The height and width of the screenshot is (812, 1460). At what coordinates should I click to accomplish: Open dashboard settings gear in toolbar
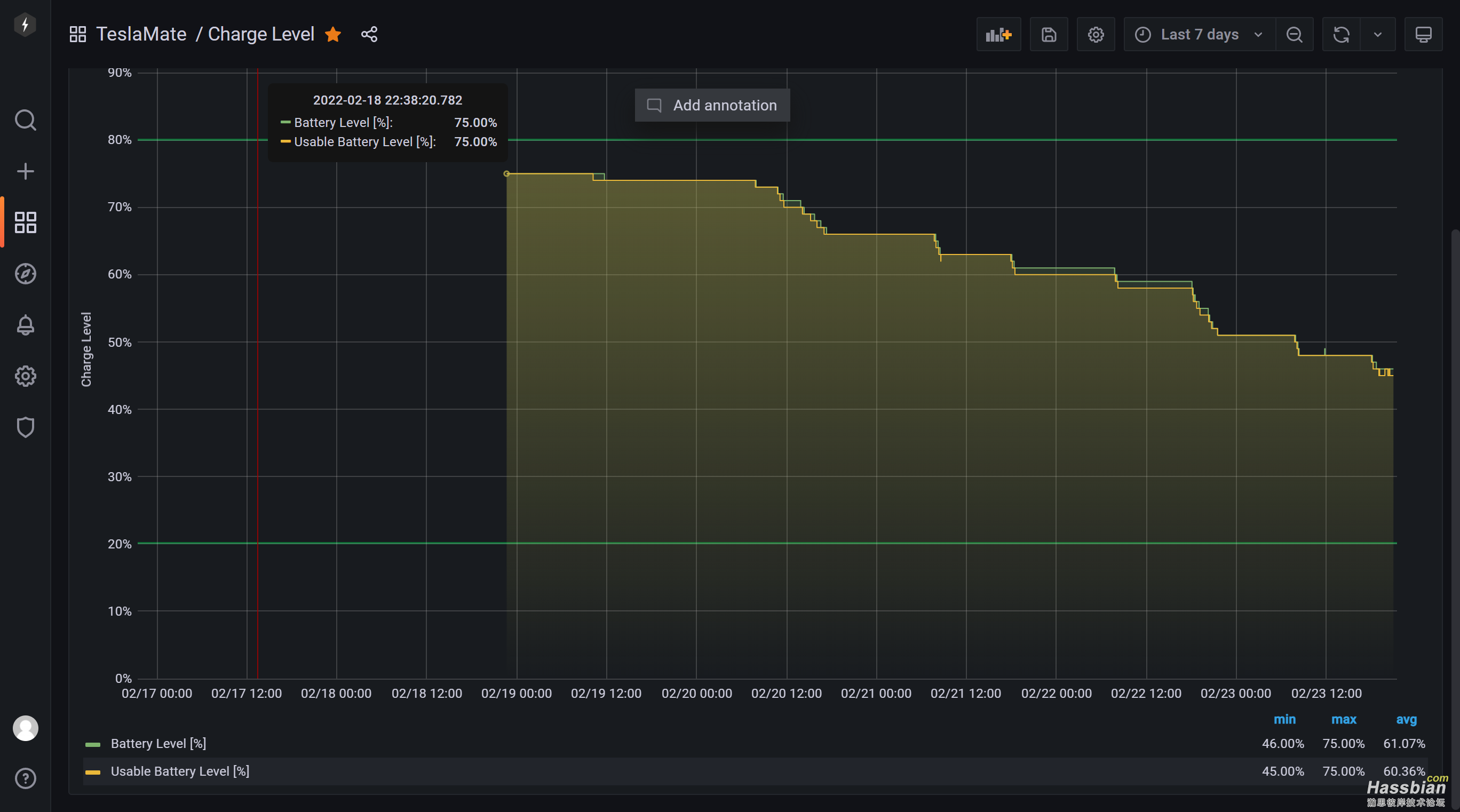[1096, 35]
